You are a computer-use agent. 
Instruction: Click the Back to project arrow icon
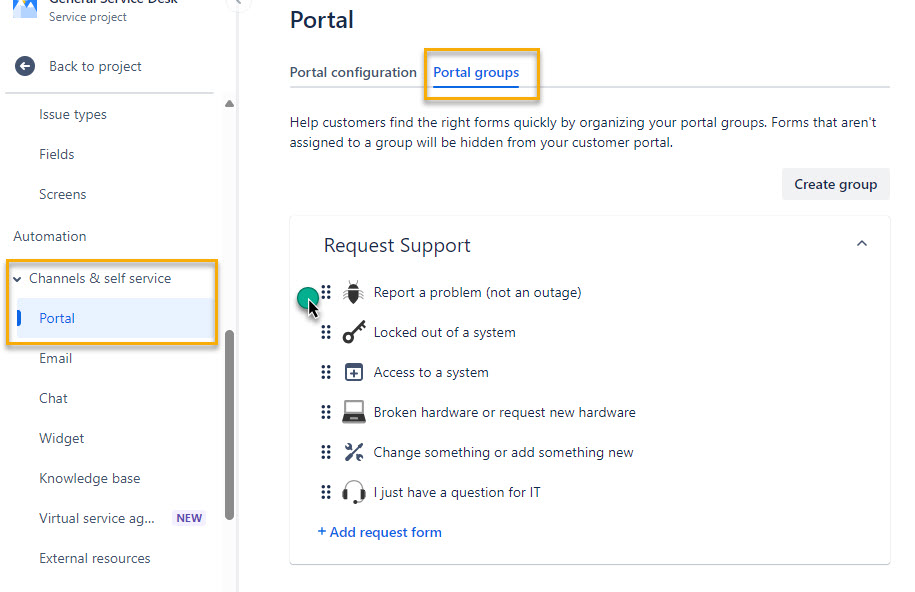pos(24,66)
